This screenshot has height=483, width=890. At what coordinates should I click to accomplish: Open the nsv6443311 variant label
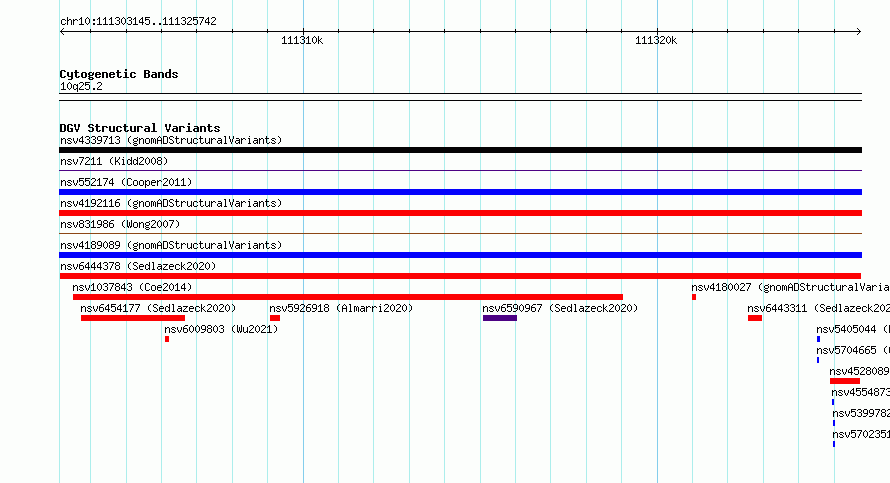click(x=818, y=308)
